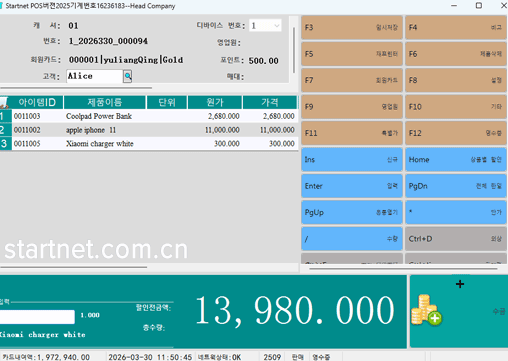Click the white barcode input box
508x361 pixels.
point(37,317)
